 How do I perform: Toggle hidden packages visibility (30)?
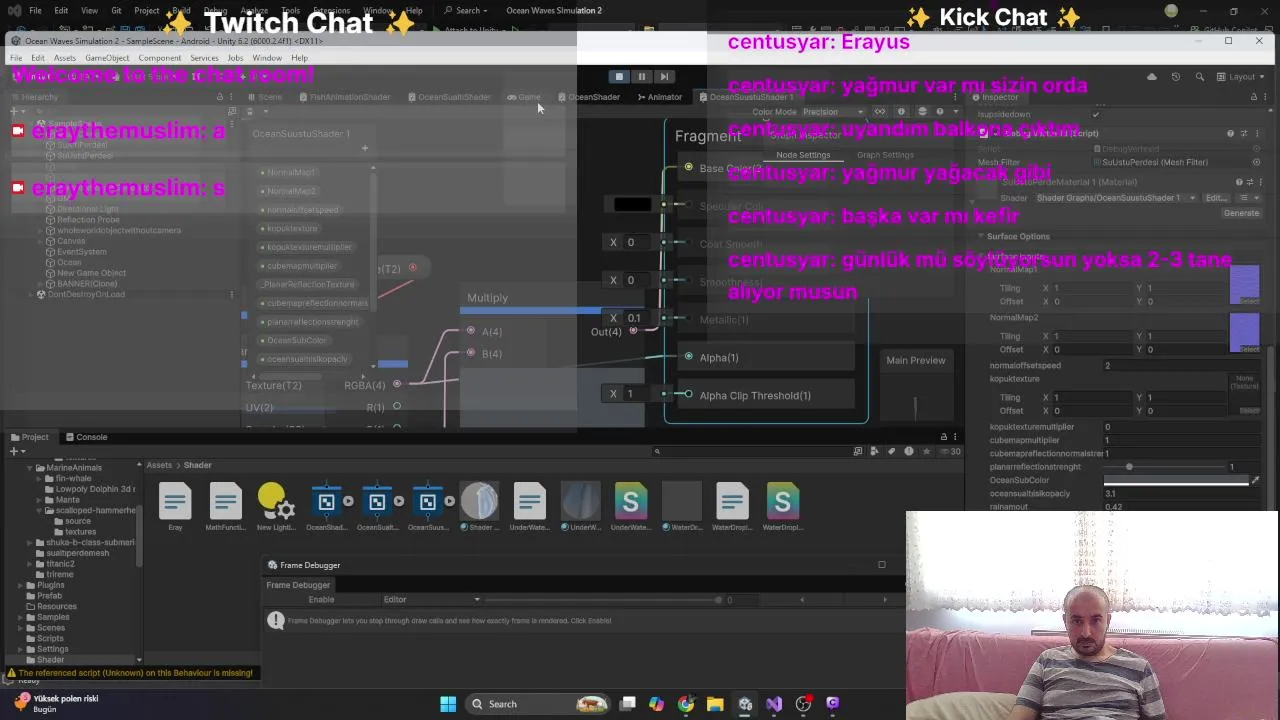point(951,452)
